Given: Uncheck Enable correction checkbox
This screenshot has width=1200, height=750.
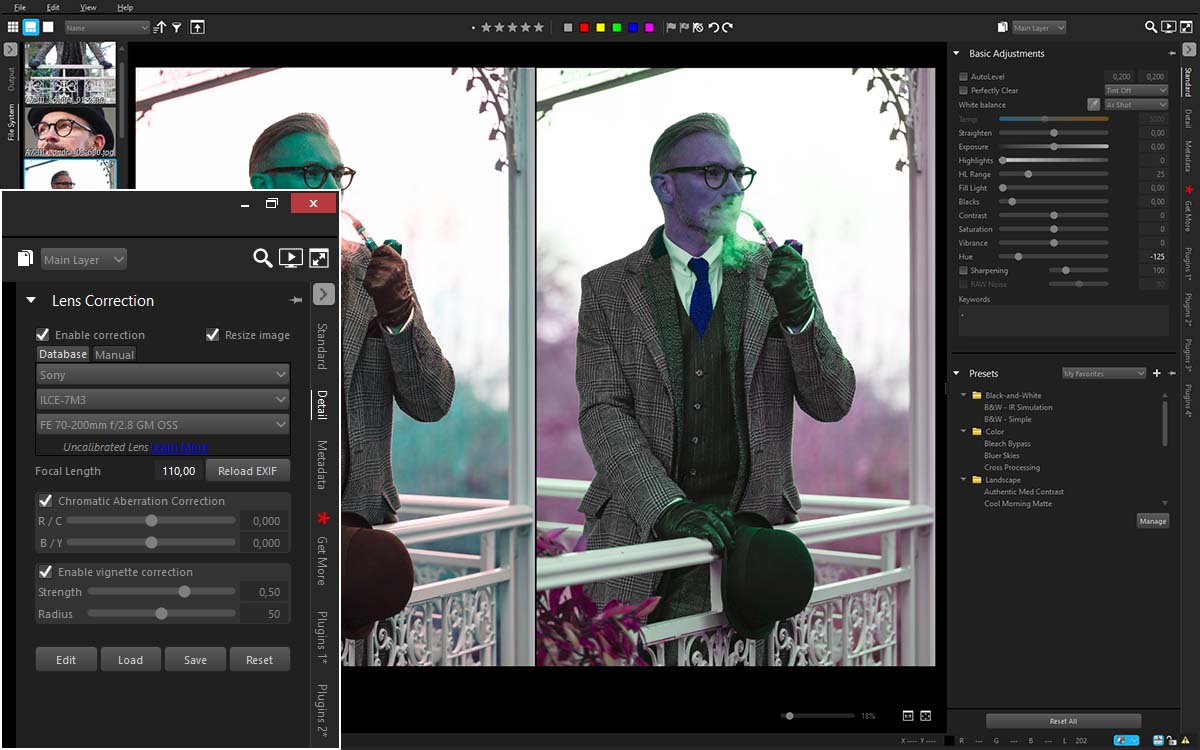Looking at the screenshot, I should [43, 335].
